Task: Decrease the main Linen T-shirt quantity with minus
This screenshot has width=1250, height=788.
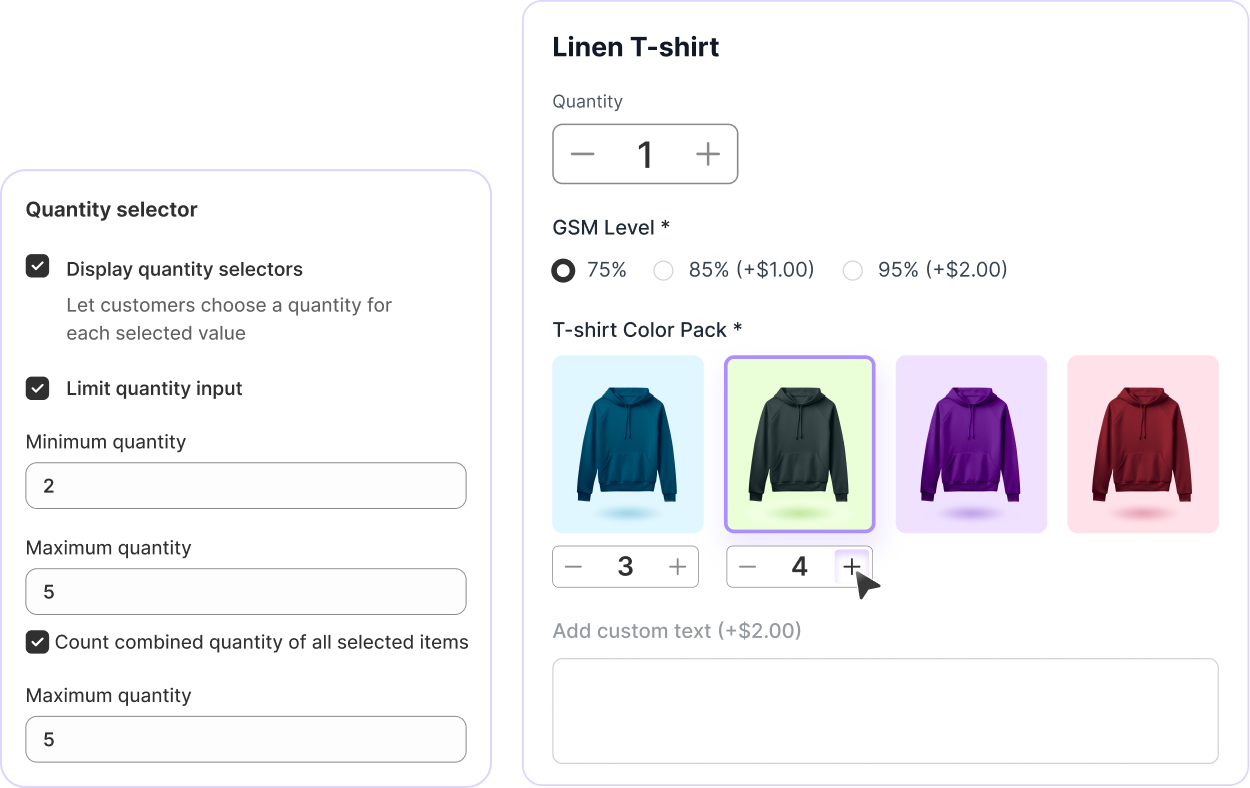Action: [x=583, y=154]
